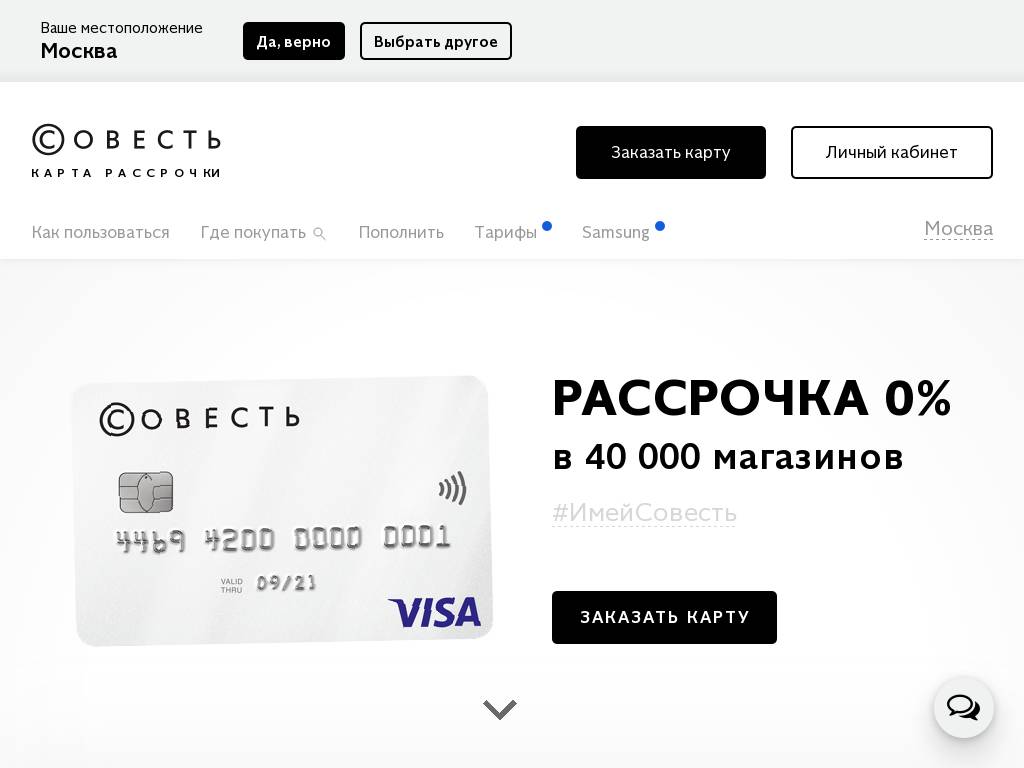The height and width of the screenshot is (768, 1024).
Task: Click the blue dot beside Samsung
Action: point(660,226)
